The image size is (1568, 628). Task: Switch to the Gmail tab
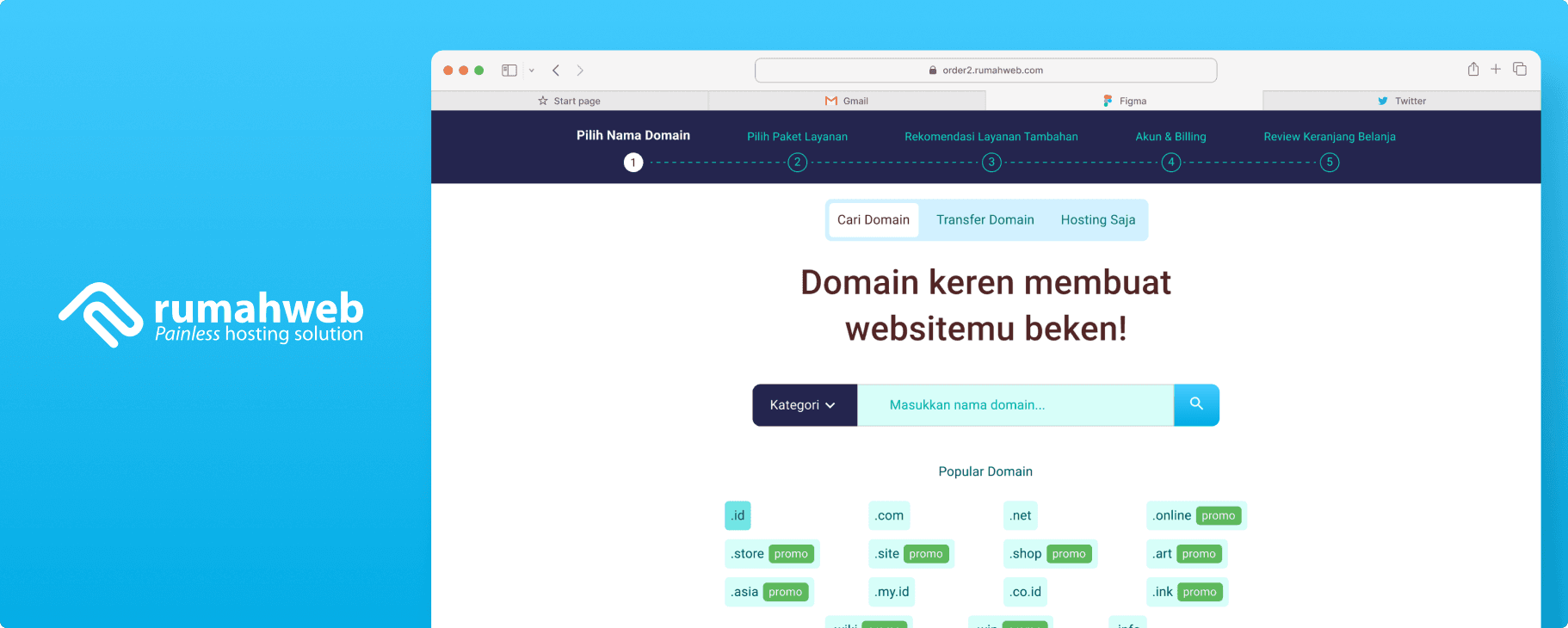click(847, 101)
